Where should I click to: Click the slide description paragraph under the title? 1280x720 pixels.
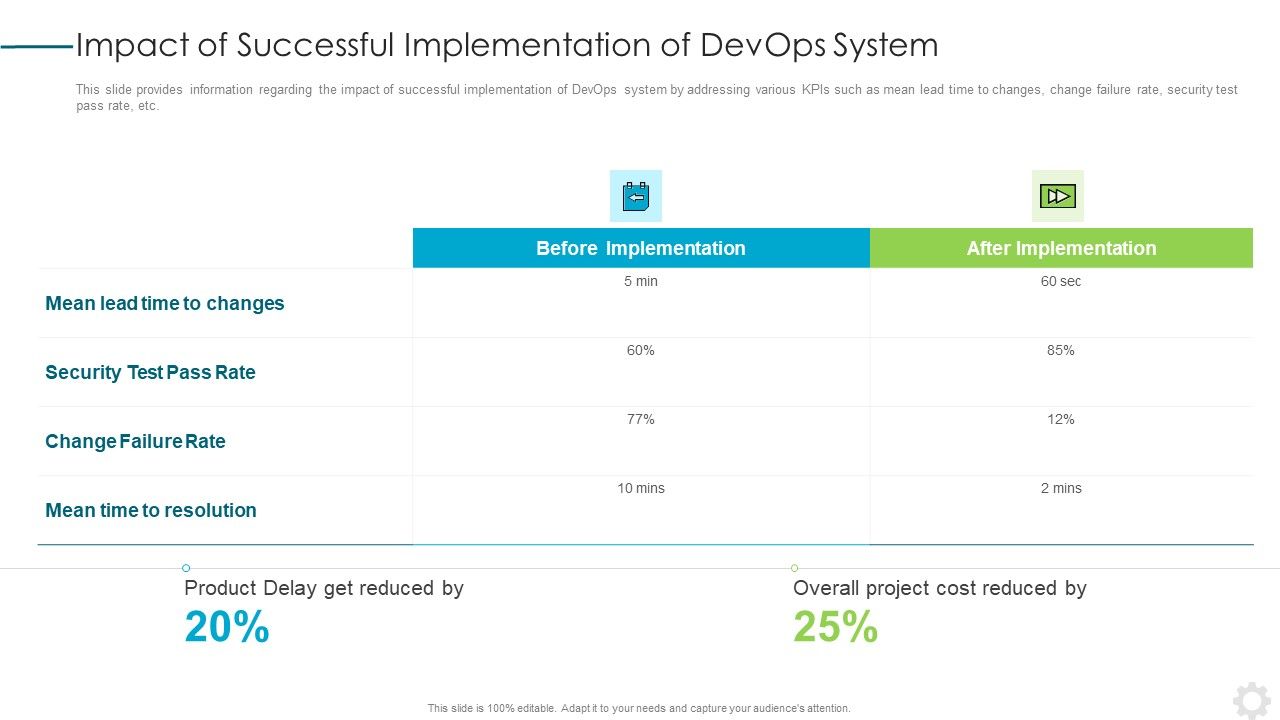tap(657, 97)
